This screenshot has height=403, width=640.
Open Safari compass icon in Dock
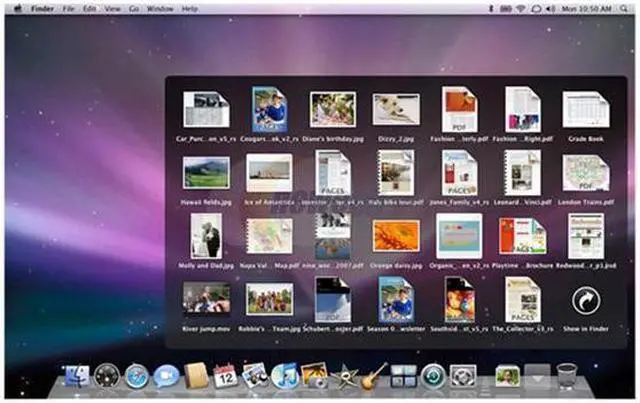tap(137, 376)
